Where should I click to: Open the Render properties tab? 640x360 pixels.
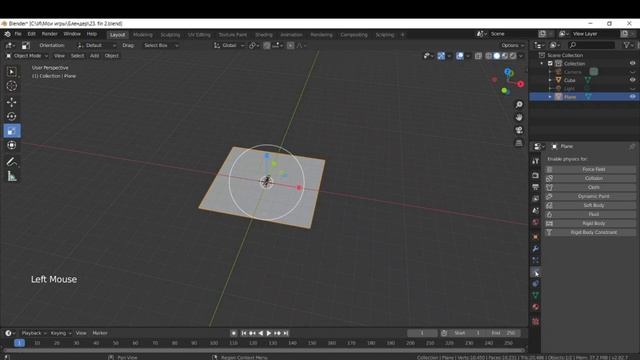pos(536,176)
